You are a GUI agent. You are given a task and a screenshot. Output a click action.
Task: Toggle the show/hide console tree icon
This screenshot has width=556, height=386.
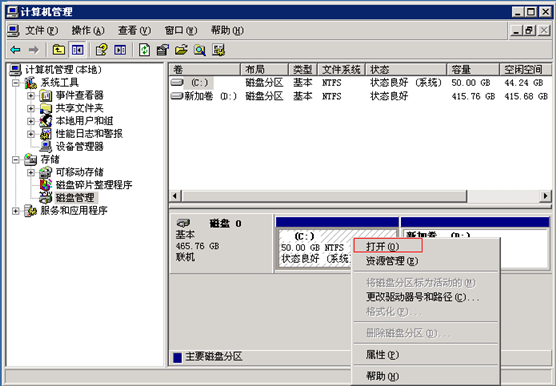click(77, 50)
